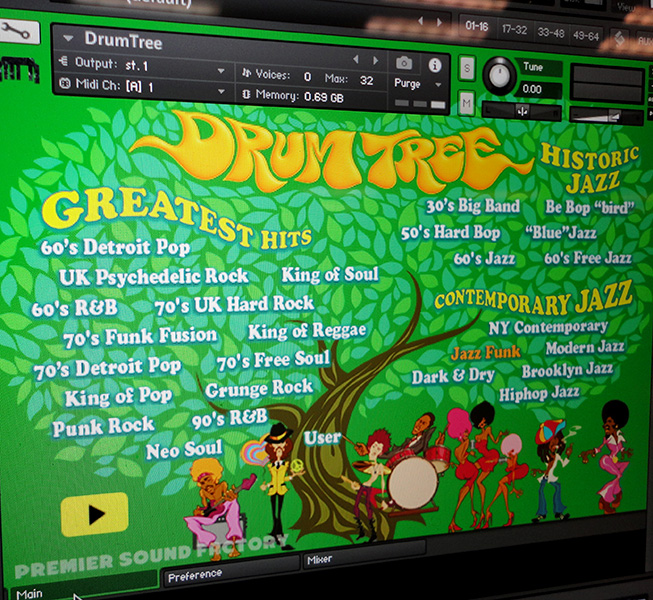
Task: Click the Tune value 0.00 field
Action: 538,89
